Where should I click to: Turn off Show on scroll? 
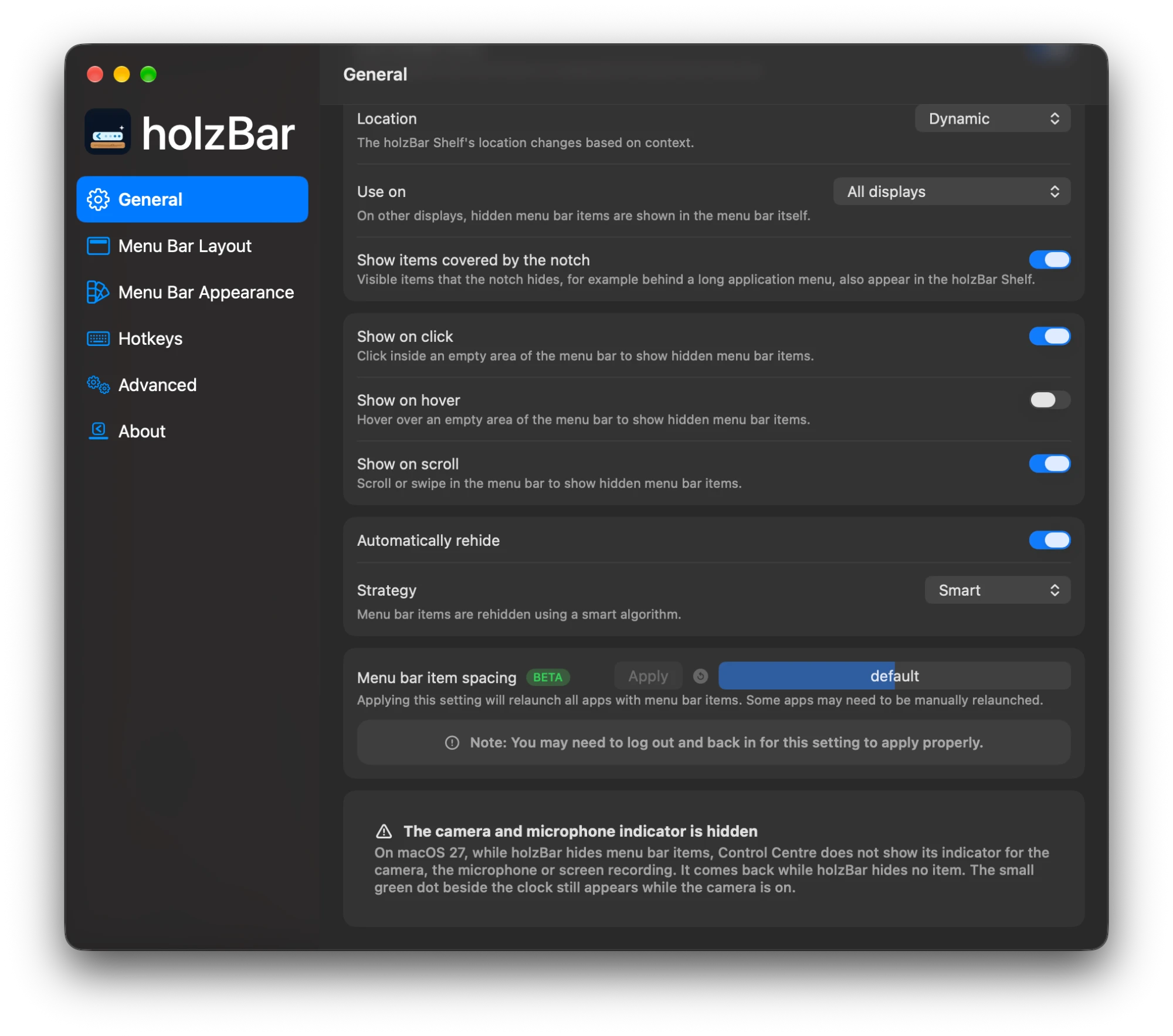(1049, 464)
